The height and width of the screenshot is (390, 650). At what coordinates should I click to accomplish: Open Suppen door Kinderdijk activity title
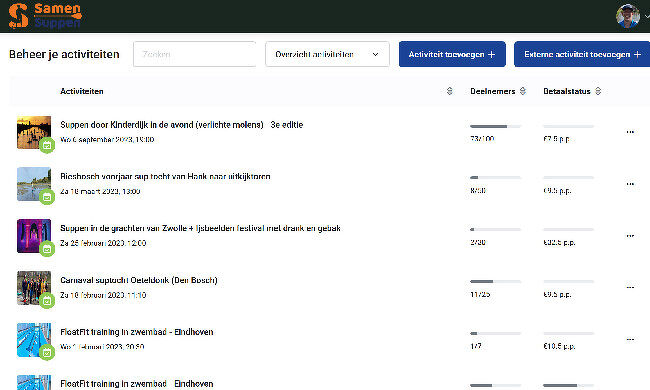tap(182, 125)
